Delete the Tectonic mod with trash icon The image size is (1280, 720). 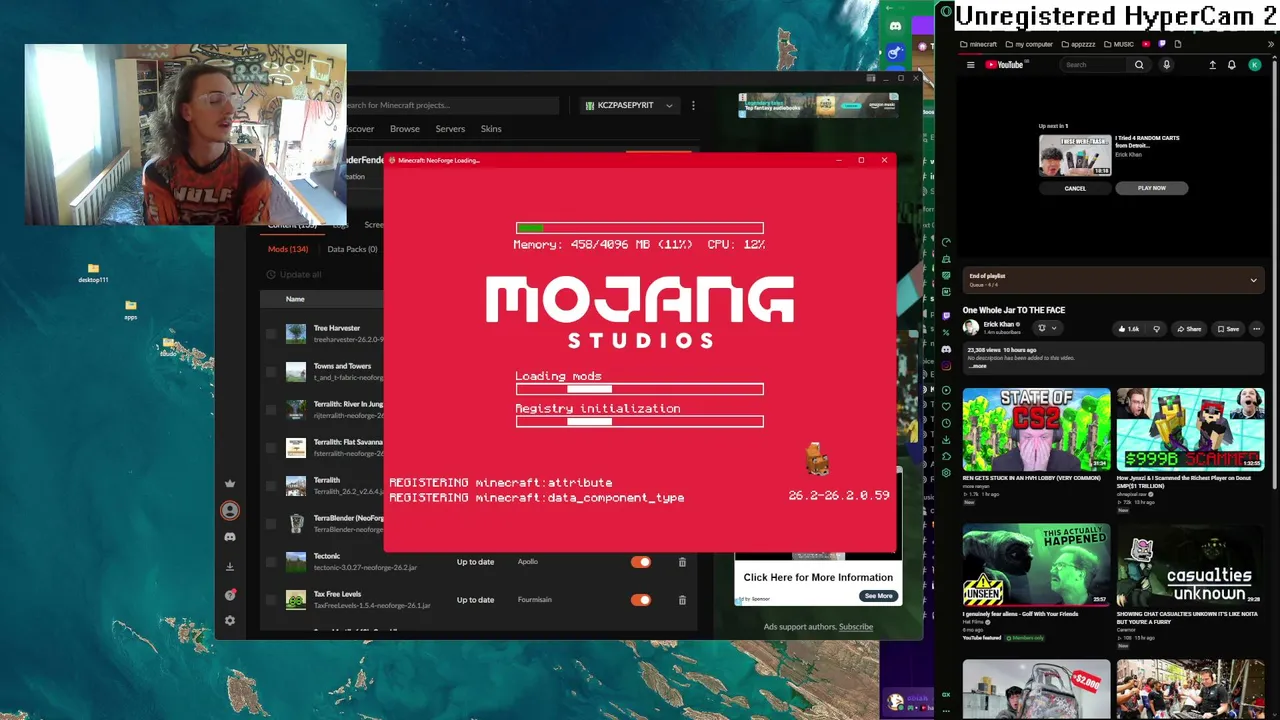coord(682,562)
